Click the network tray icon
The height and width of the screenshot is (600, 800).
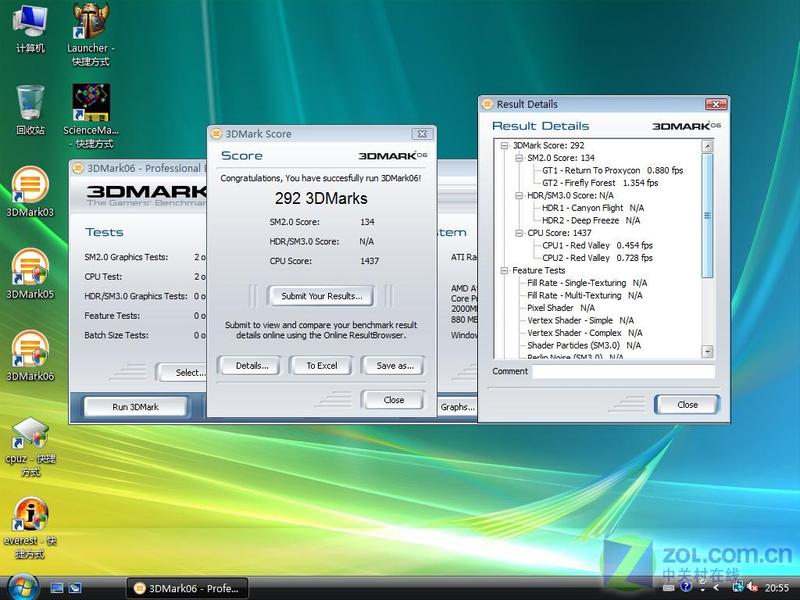[x=737, y=588]
